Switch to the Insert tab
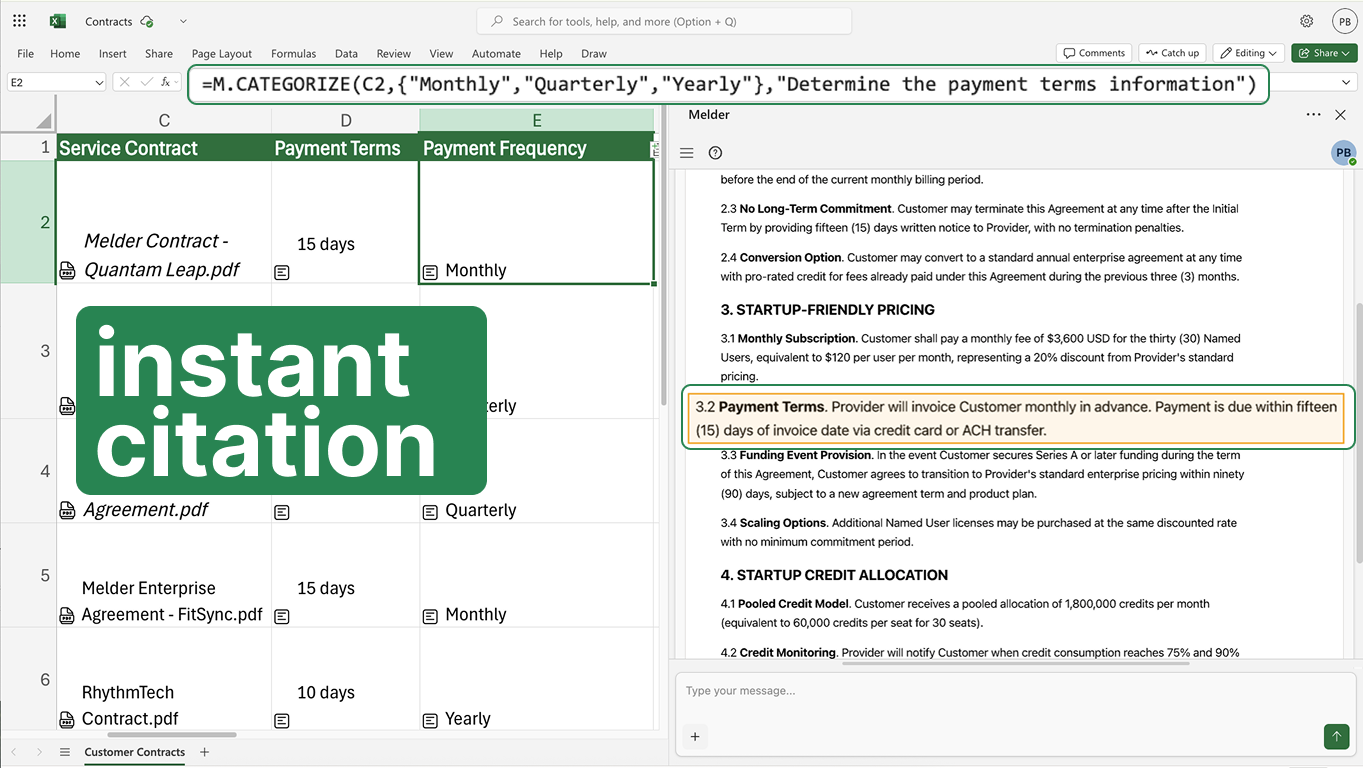1366x768 pixels. click(x=113, y=54)
